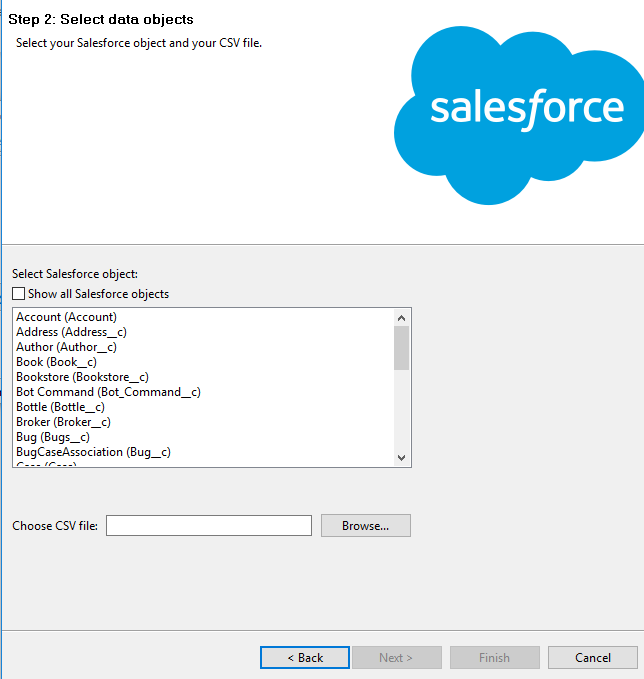Select Bookstore (Bookstore__c) entry
This screenshot has height=679, width=644.
pos(82,377)
